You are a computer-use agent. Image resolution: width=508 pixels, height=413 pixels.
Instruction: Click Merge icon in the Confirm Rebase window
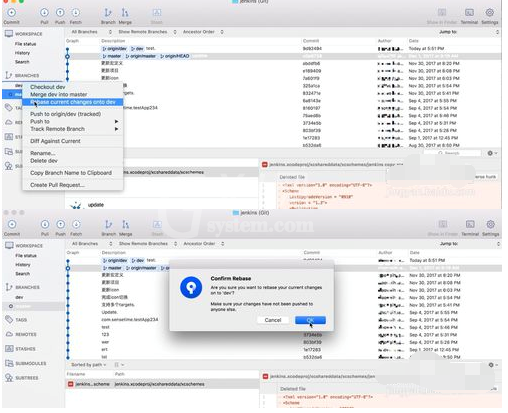[x=126, y=224]
